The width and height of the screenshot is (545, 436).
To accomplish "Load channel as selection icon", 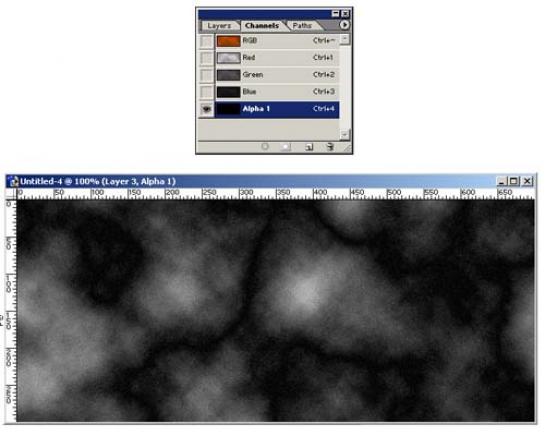I will click(x=265, y=147).
